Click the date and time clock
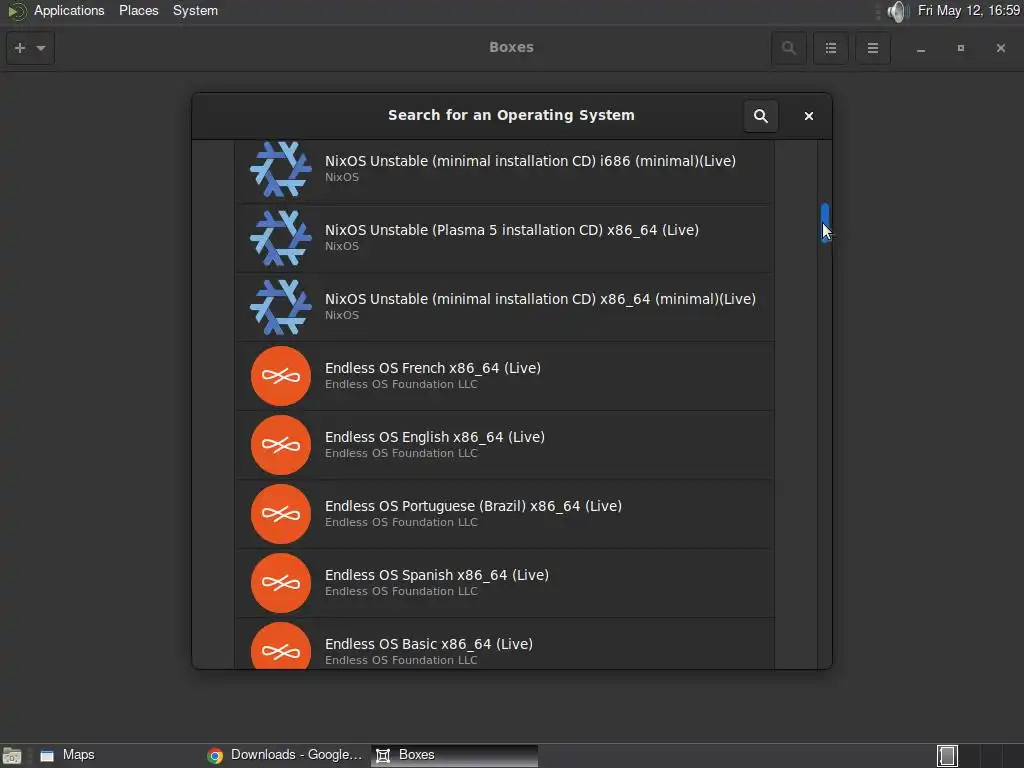Image resolution: width=1024 pixels, height=768 pixels. coord(968,10)
